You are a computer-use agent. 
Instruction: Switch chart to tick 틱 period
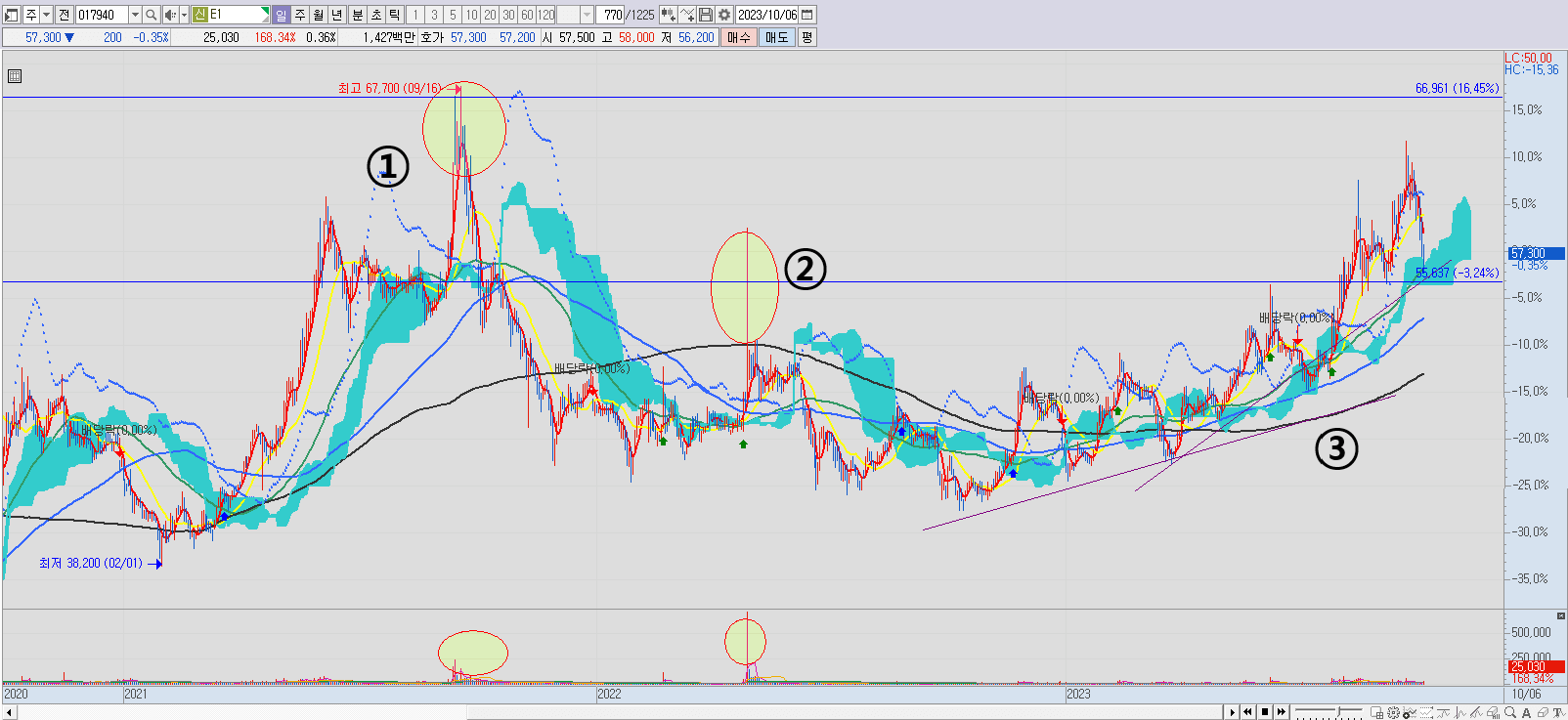point(394,15)
